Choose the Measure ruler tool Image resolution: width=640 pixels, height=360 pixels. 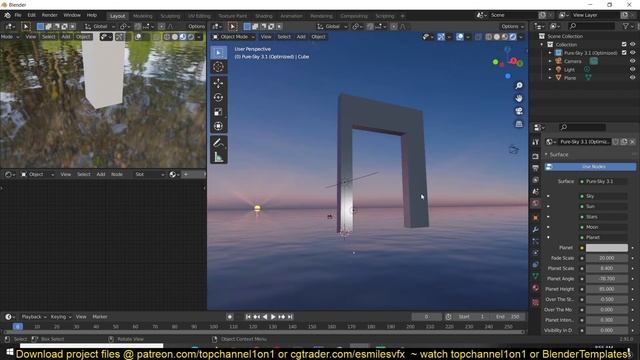pos(218,157)
